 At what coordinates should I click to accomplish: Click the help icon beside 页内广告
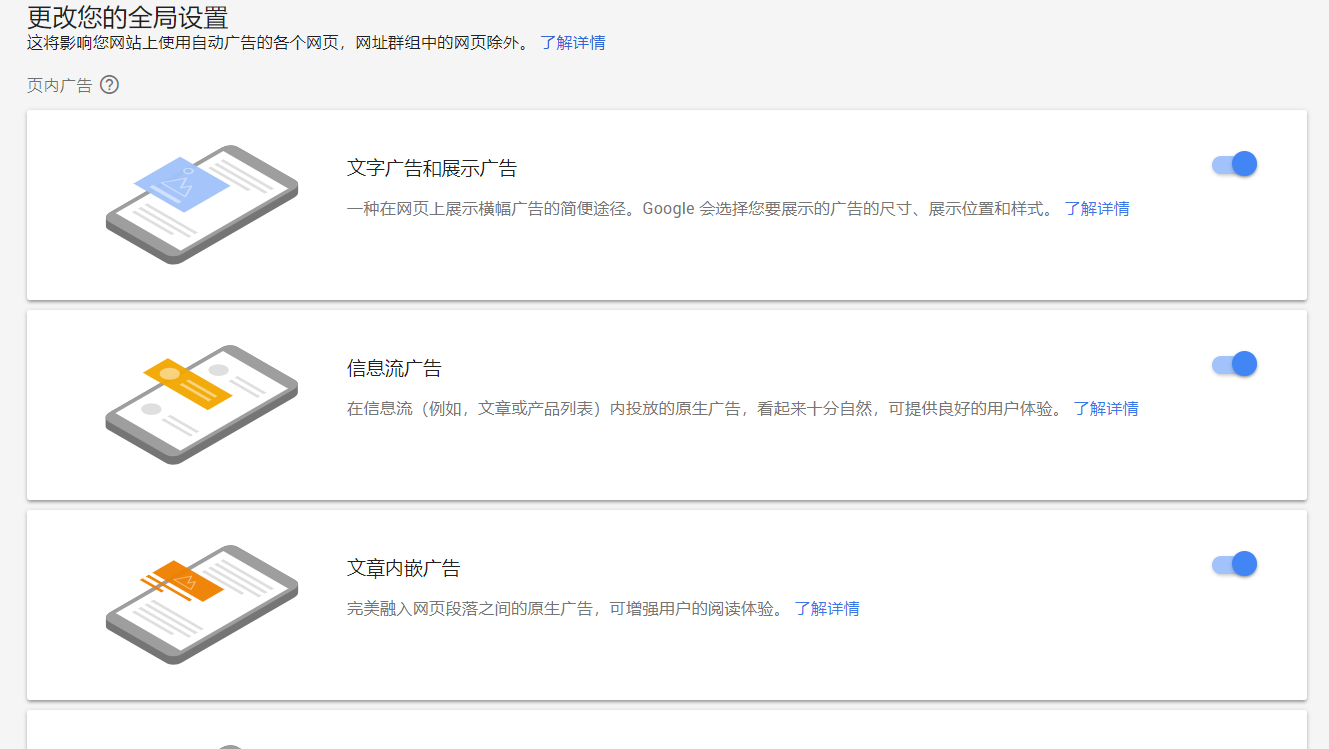pos(110,85)
